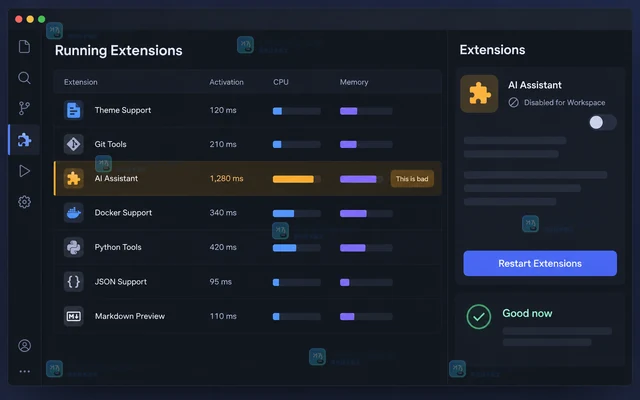
Task: Click the JSON Support braces icon
Action: coord(73,282)
